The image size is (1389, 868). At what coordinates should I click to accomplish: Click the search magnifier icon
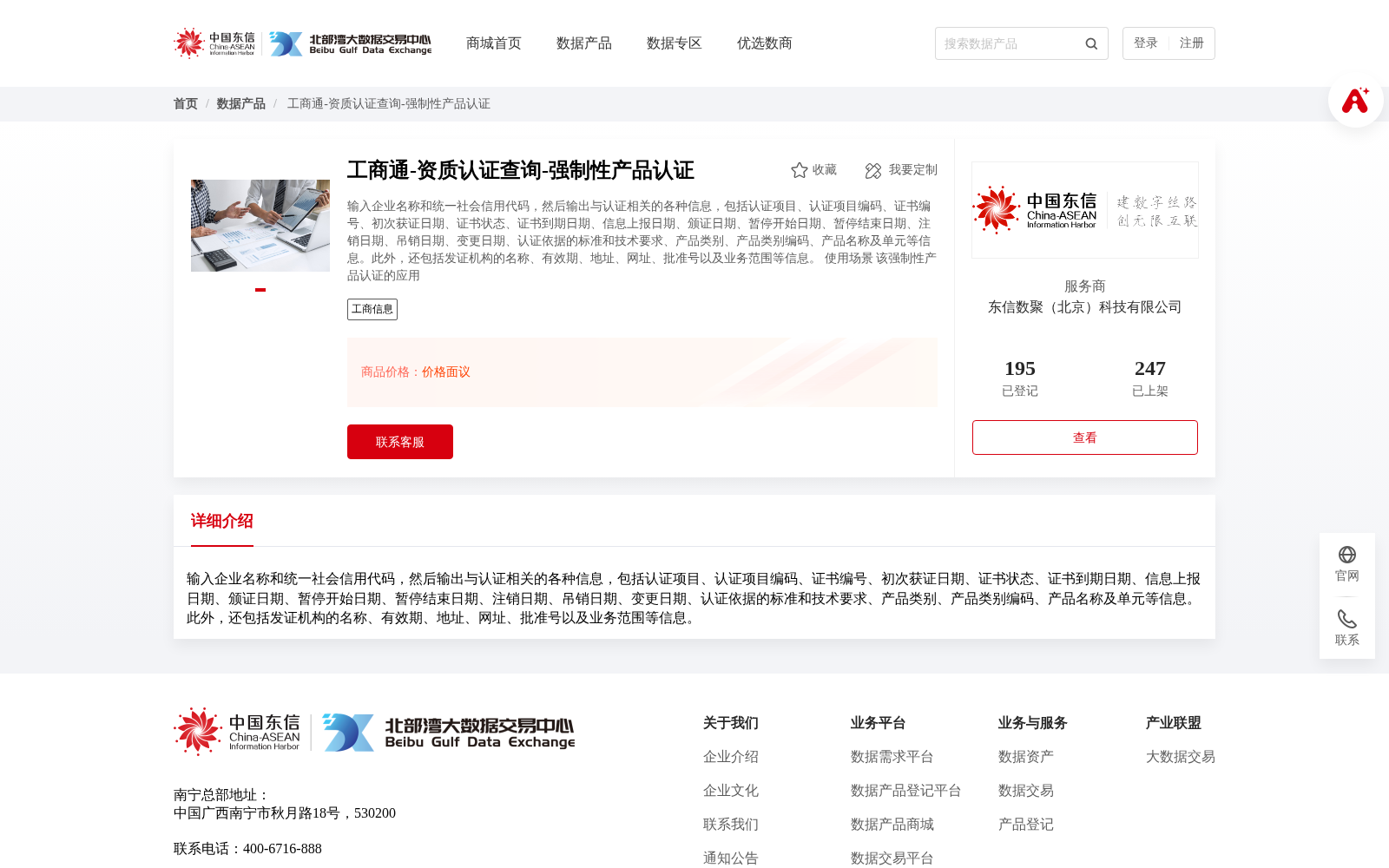click(1091, 43)
